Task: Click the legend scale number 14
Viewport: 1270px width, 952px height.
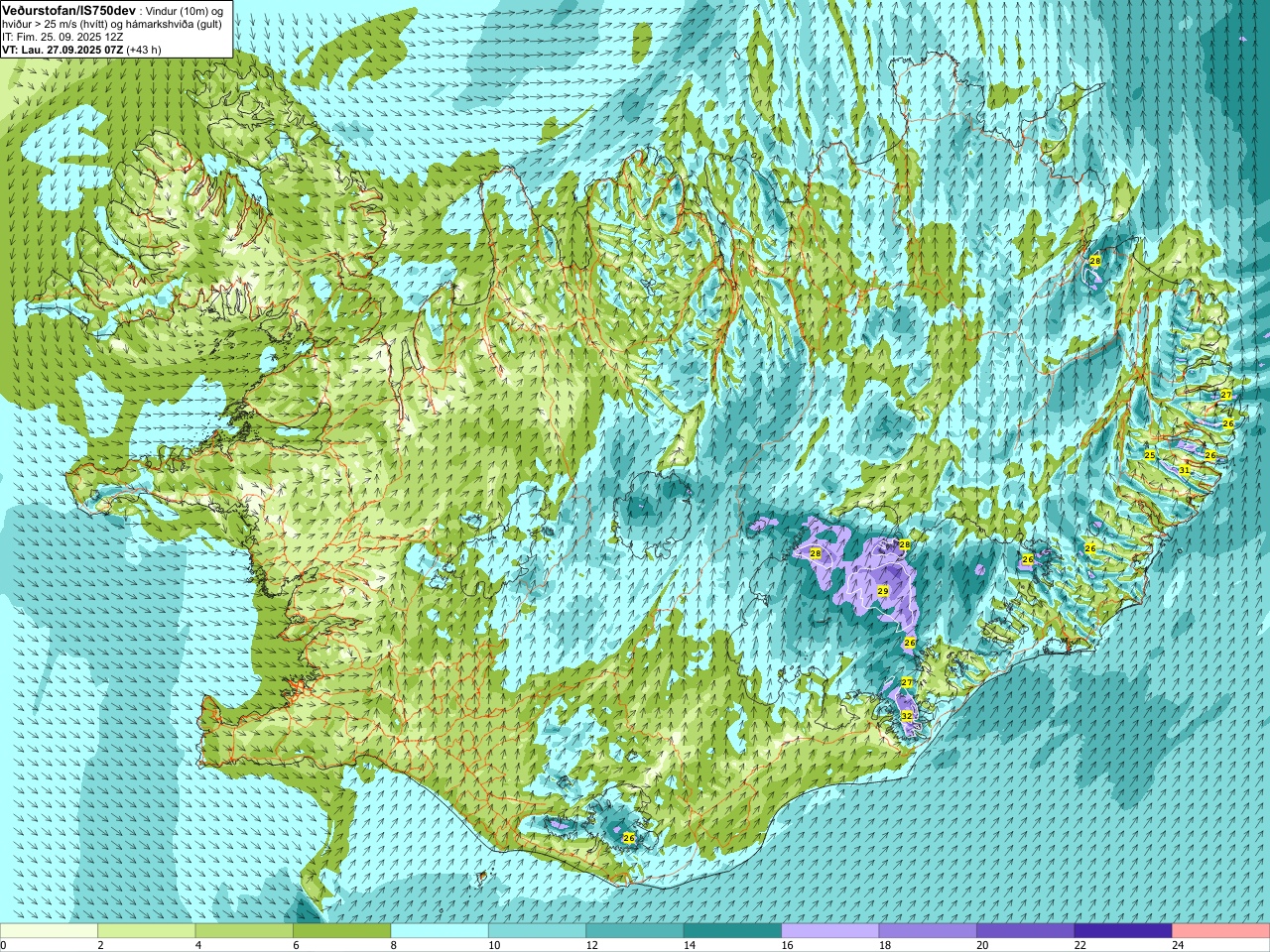Action: click(x=690, y=946)
